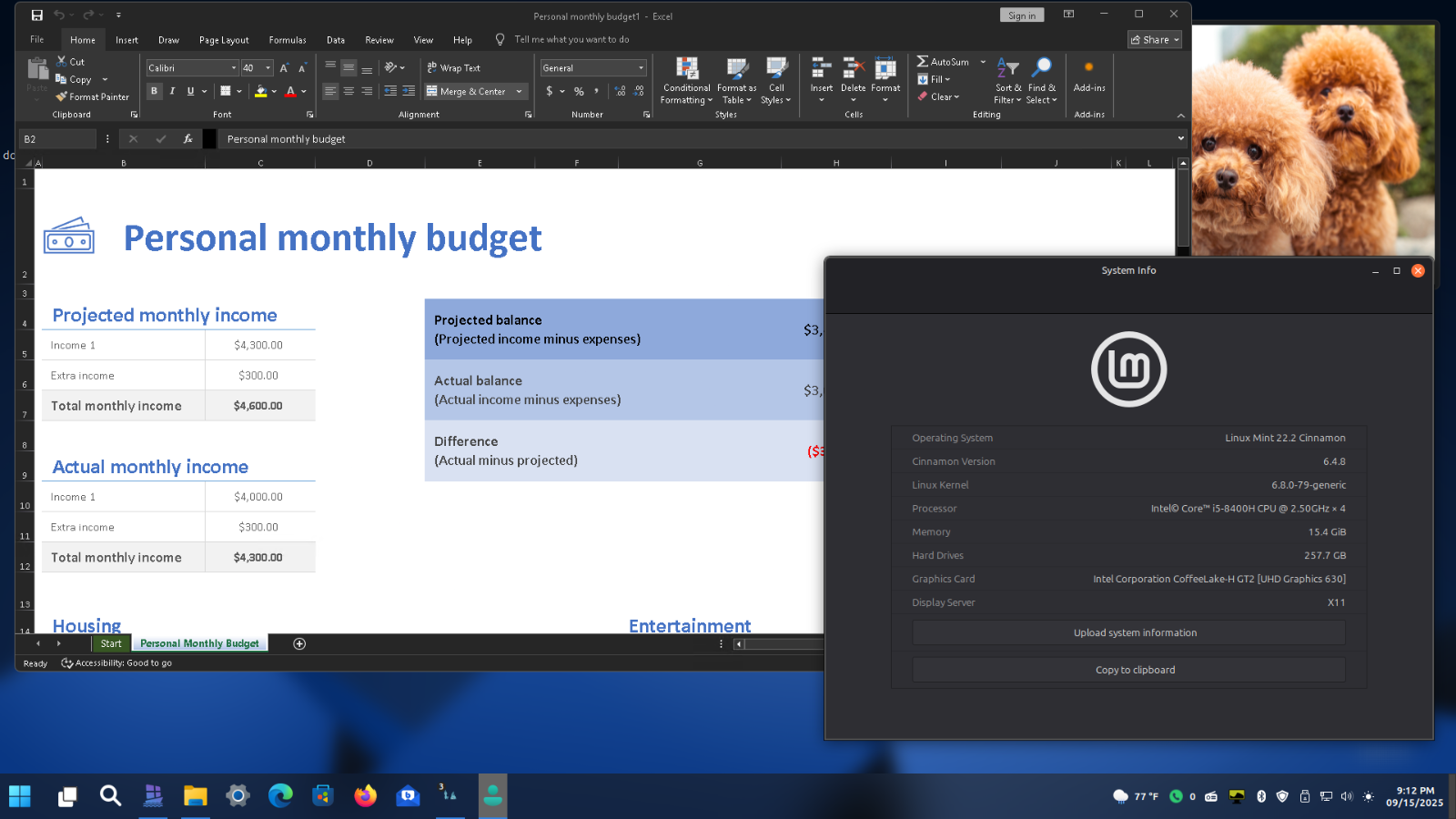Click Upload system information button
Viewport: 1456px width, 819px height.
click(x=1135, y=632)
